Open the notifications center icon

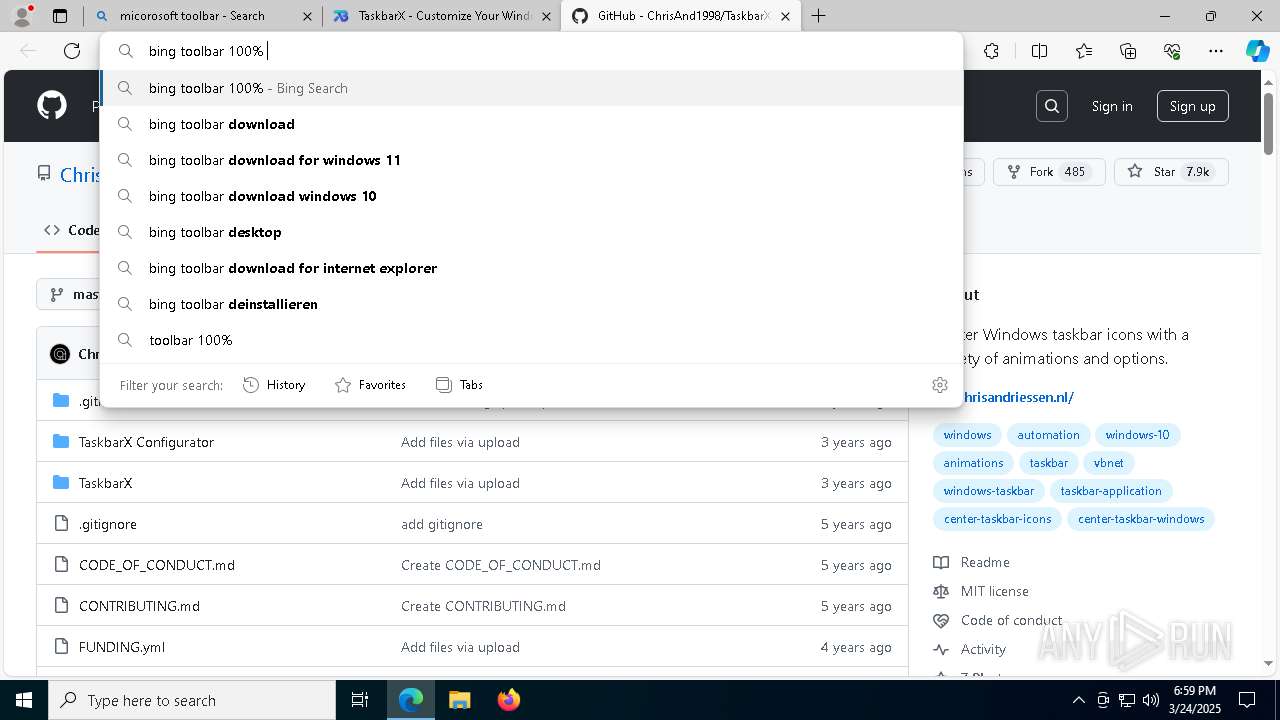1247,700
